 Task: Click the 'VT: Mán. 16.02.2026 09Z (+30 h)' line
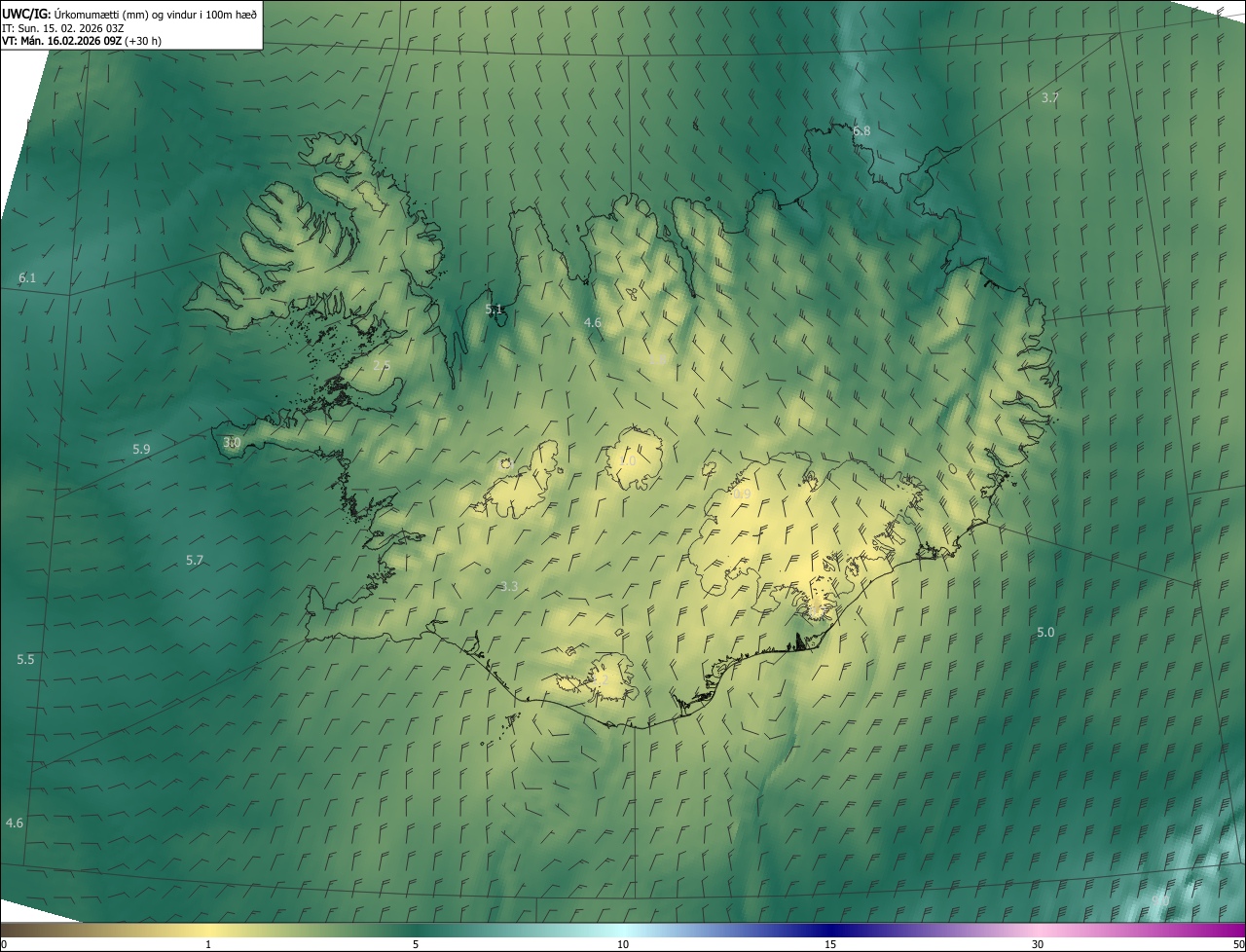pos(82,41)
